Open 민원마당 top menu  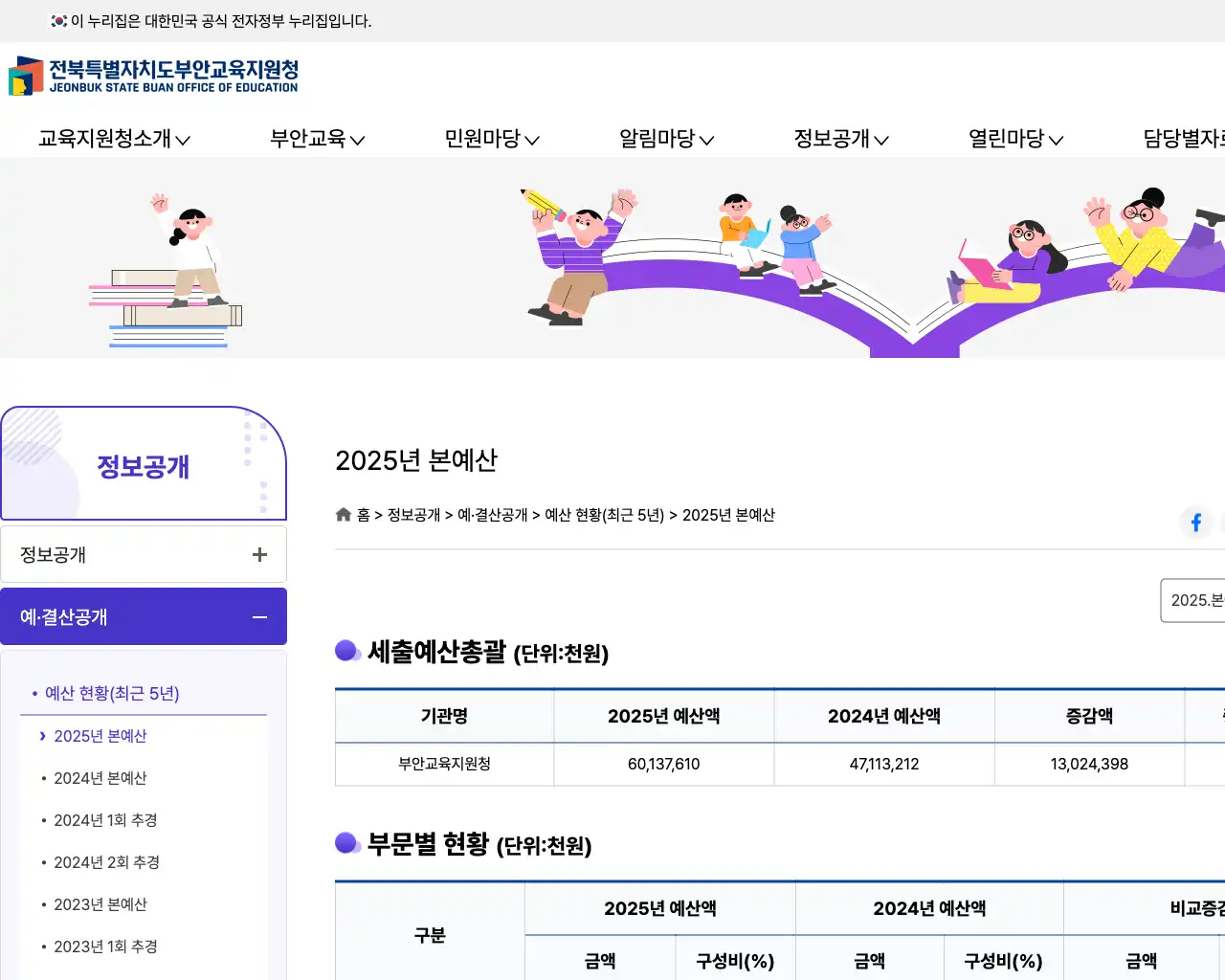click(x=492, y=139)
